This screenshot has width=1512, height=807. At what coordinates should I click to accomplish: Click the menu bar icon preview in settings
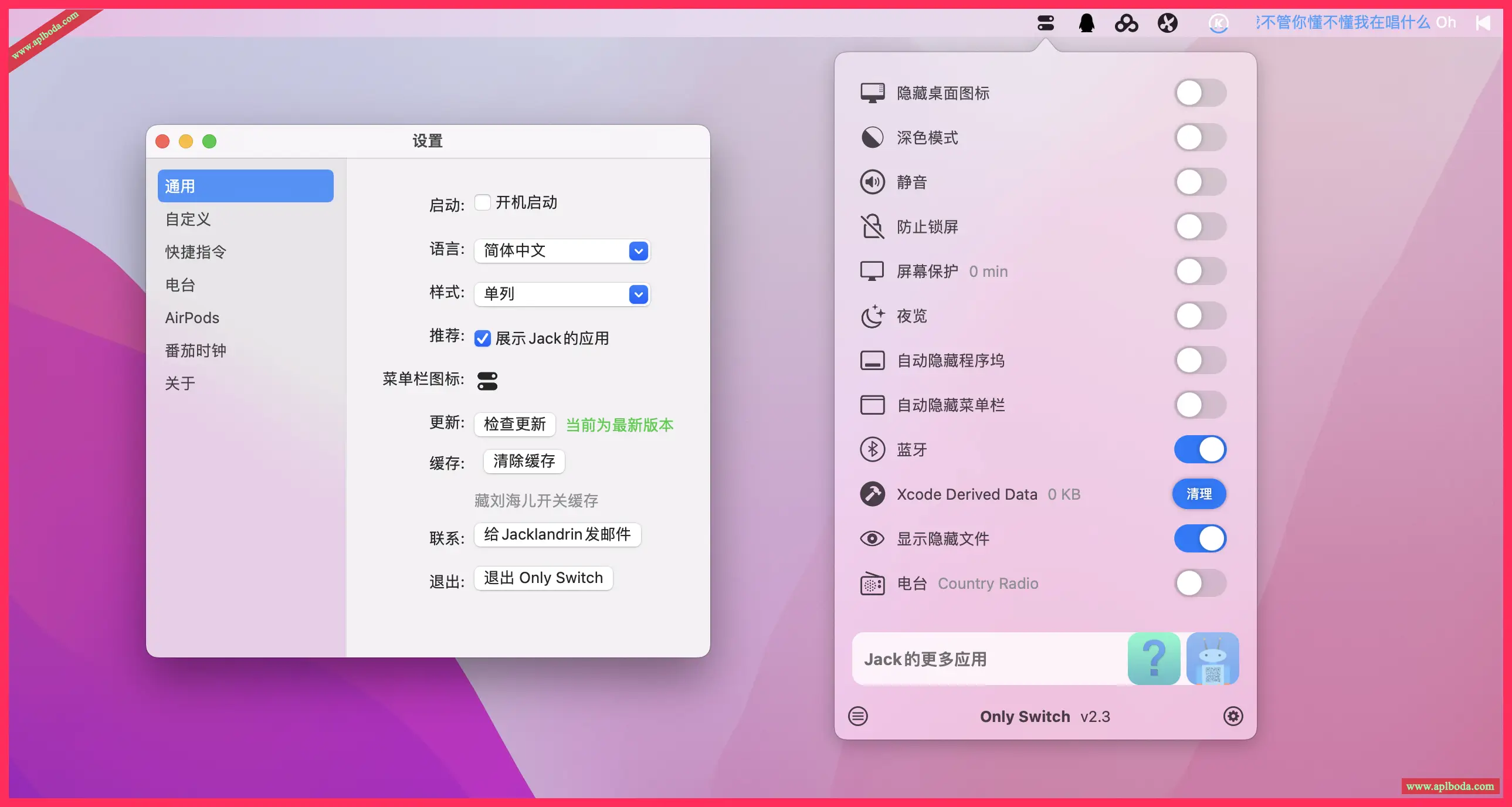(x=487, y=381)
